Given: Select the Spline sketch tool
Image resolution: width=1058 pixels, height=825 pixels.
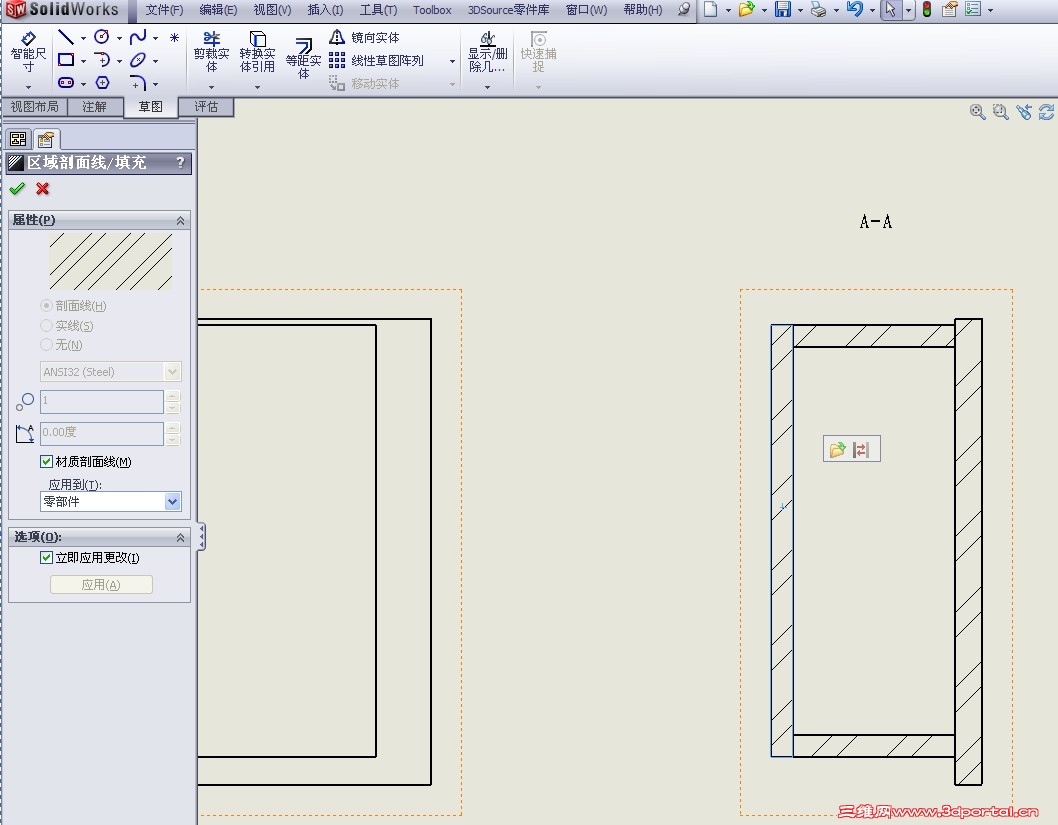Looking at the screenshot, I should 138,37.
